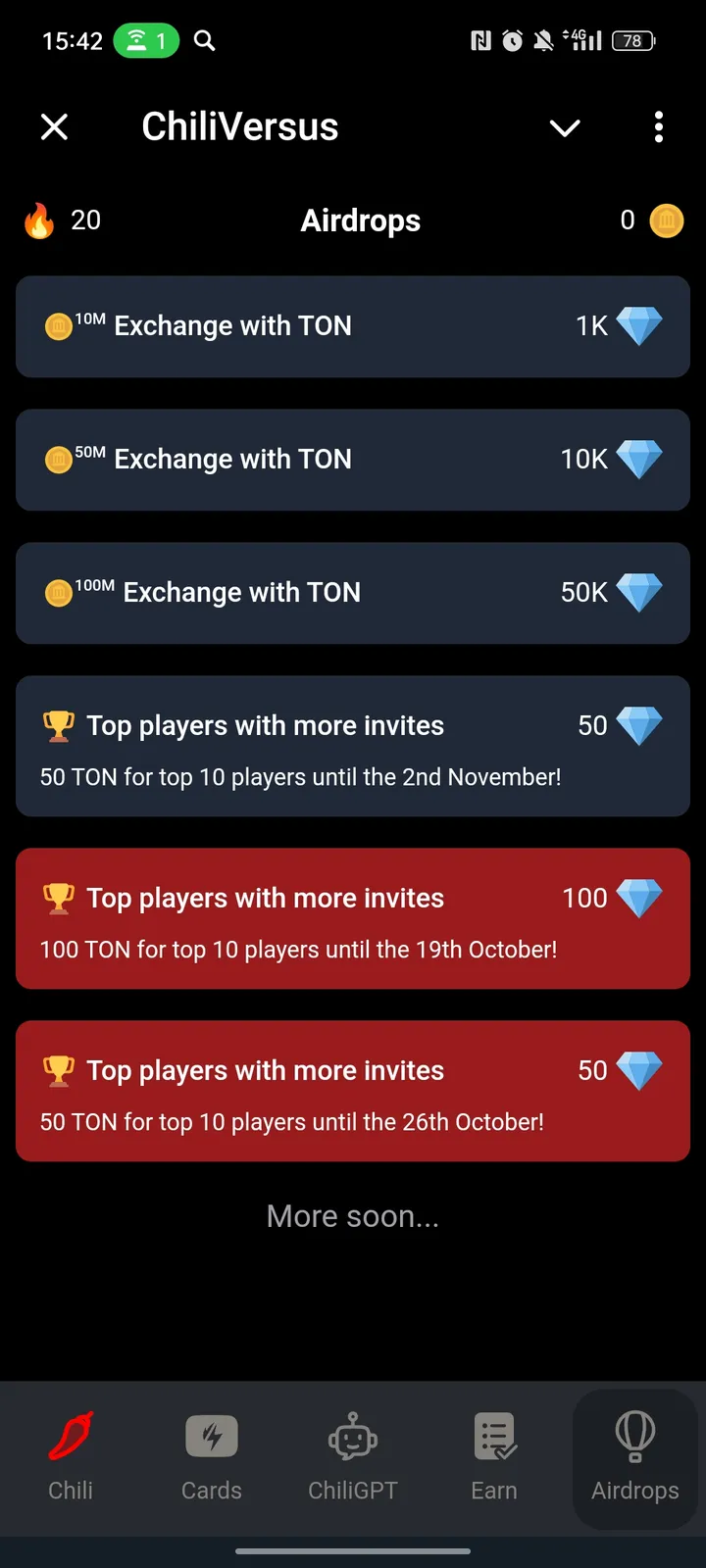
Task: Tap the flame icon next to 20
Action: coord(39,220)
